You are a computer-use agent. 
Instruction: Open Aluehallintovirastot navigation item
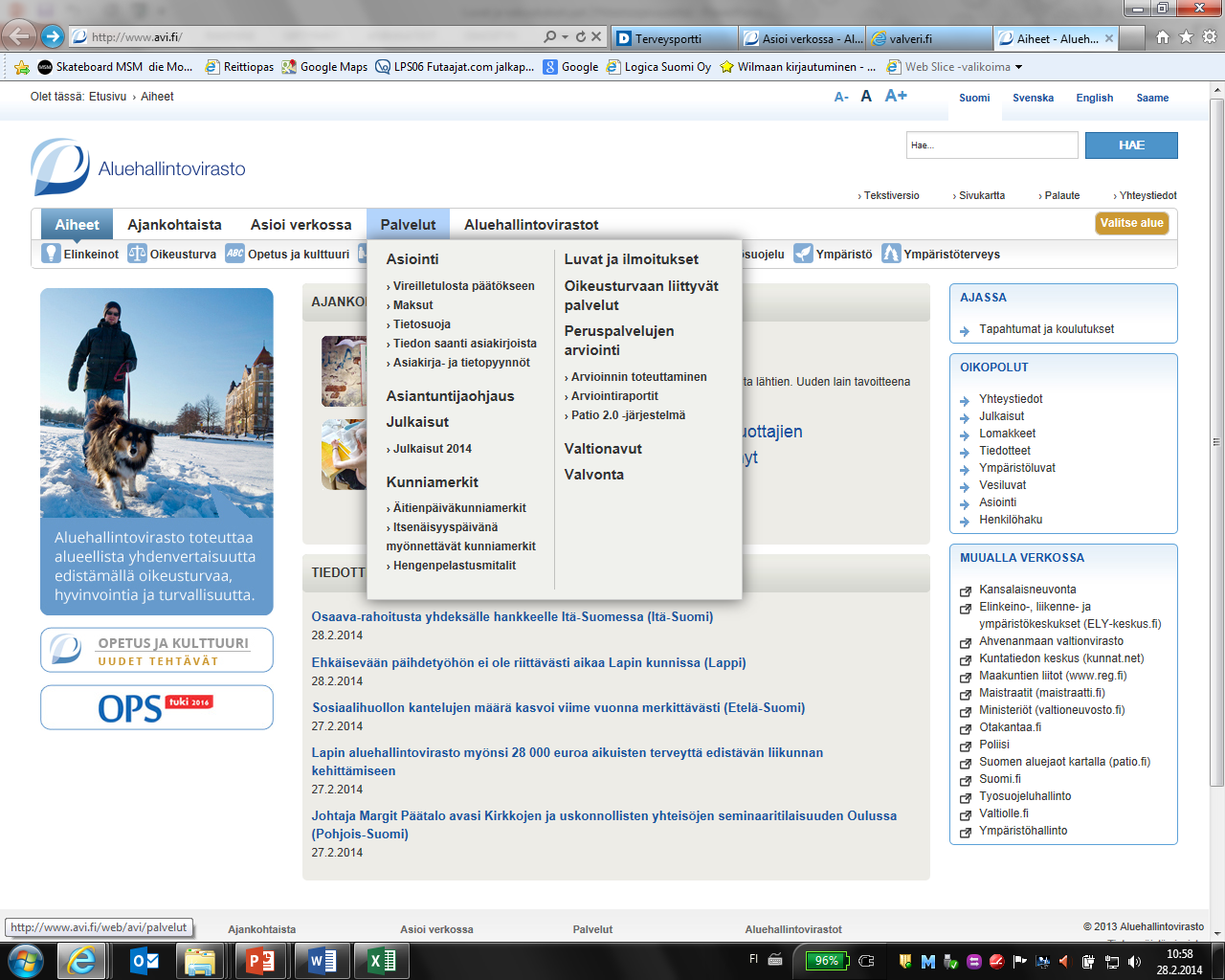(531, 224)
